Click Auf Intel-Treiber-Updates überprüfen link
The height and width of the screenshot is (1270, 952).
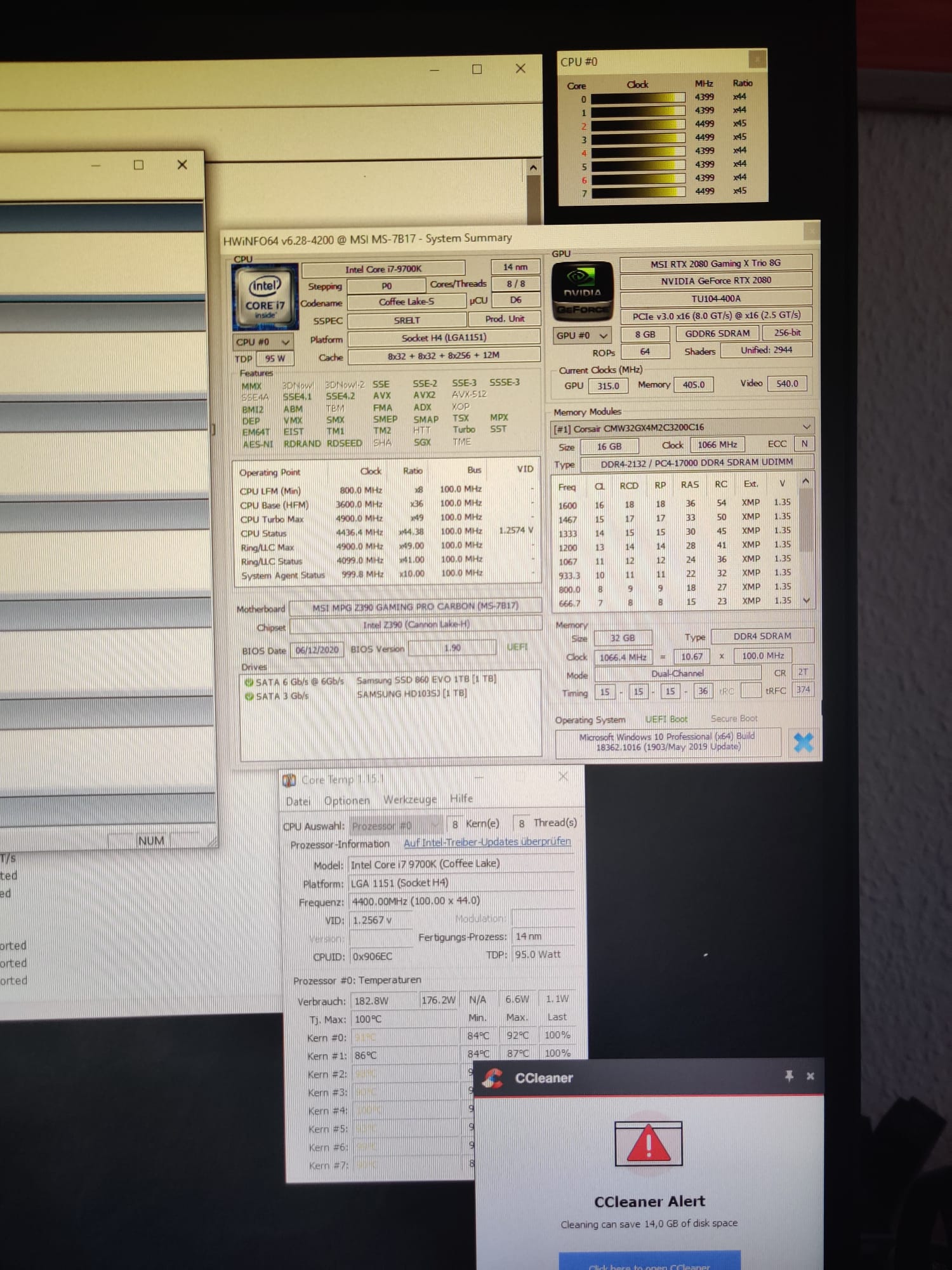487,841
